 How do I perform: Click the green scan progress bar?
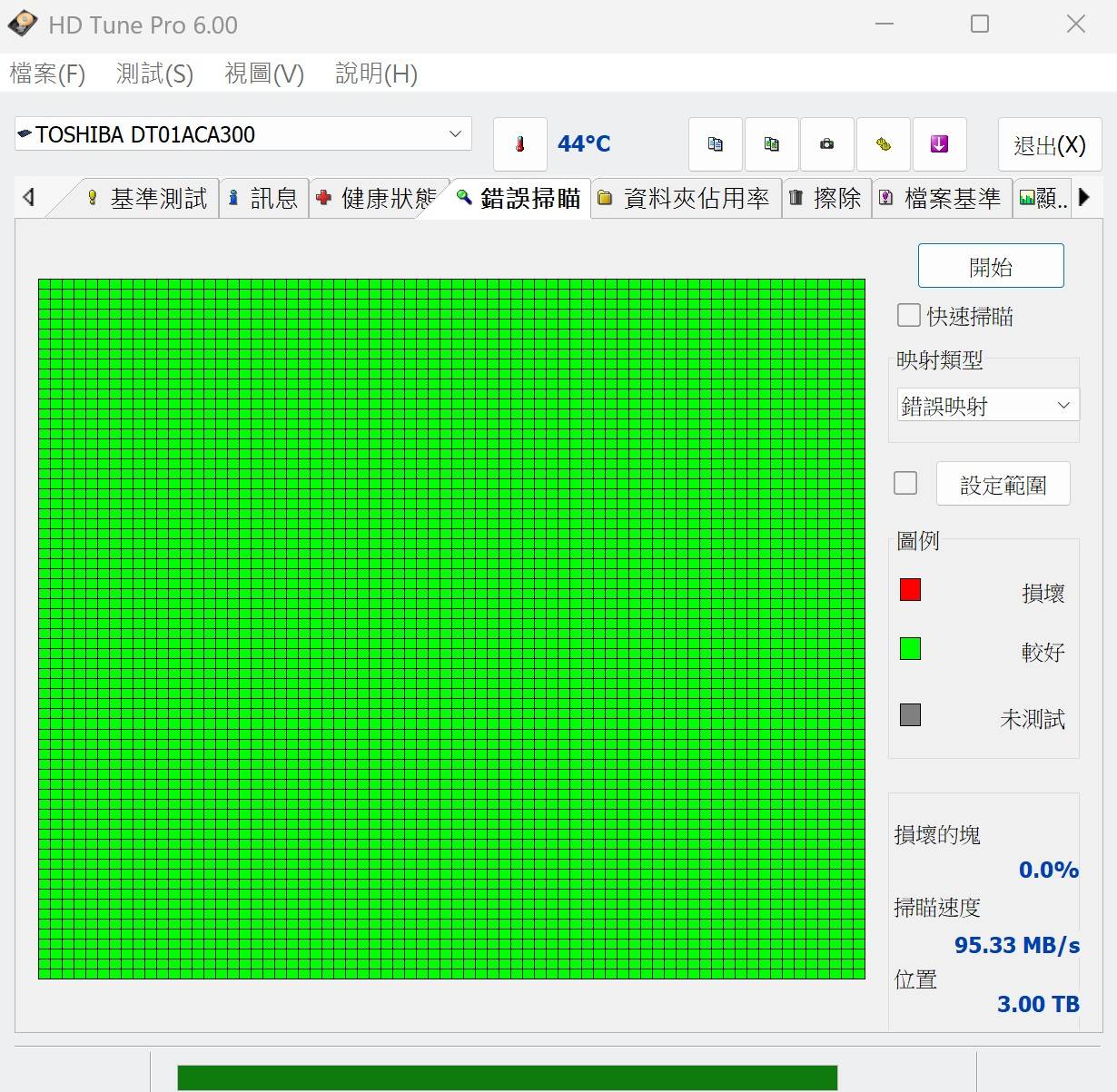click(x=507, y=1077)
